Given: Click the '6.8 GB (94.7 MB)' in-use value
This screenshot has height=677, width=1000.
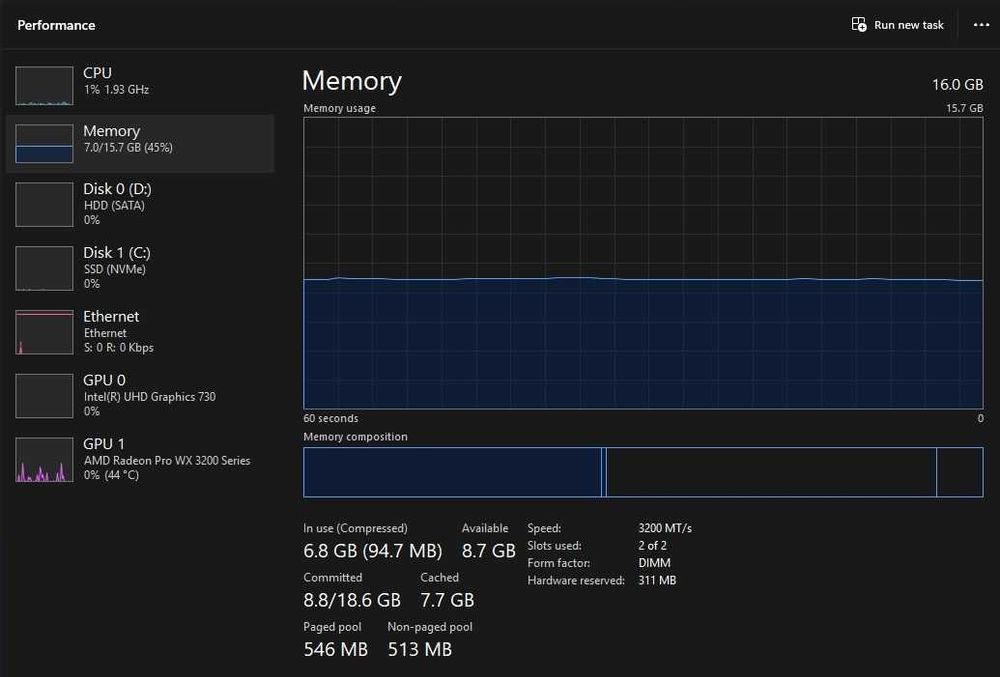Looking at the screenshot, I should (x=372, y=551).
